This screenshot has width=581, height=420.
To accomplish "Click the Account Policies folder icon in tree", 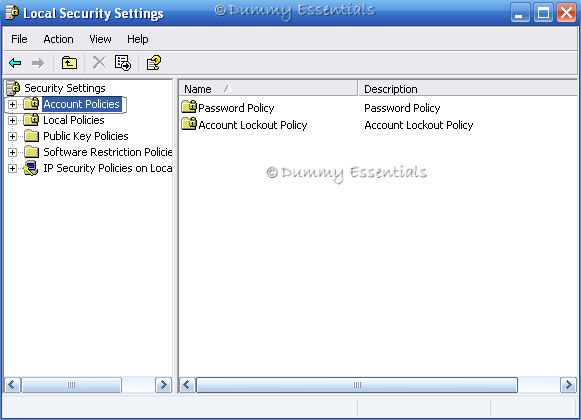I will click(31, 104).
